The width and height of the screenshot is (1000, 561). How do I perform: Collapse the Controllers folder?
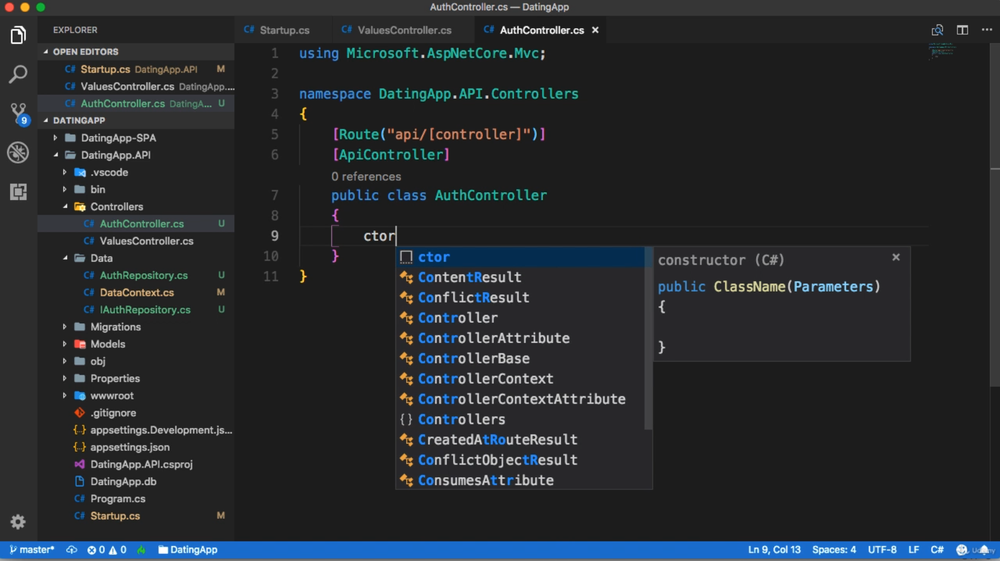[x=136, y=207]
